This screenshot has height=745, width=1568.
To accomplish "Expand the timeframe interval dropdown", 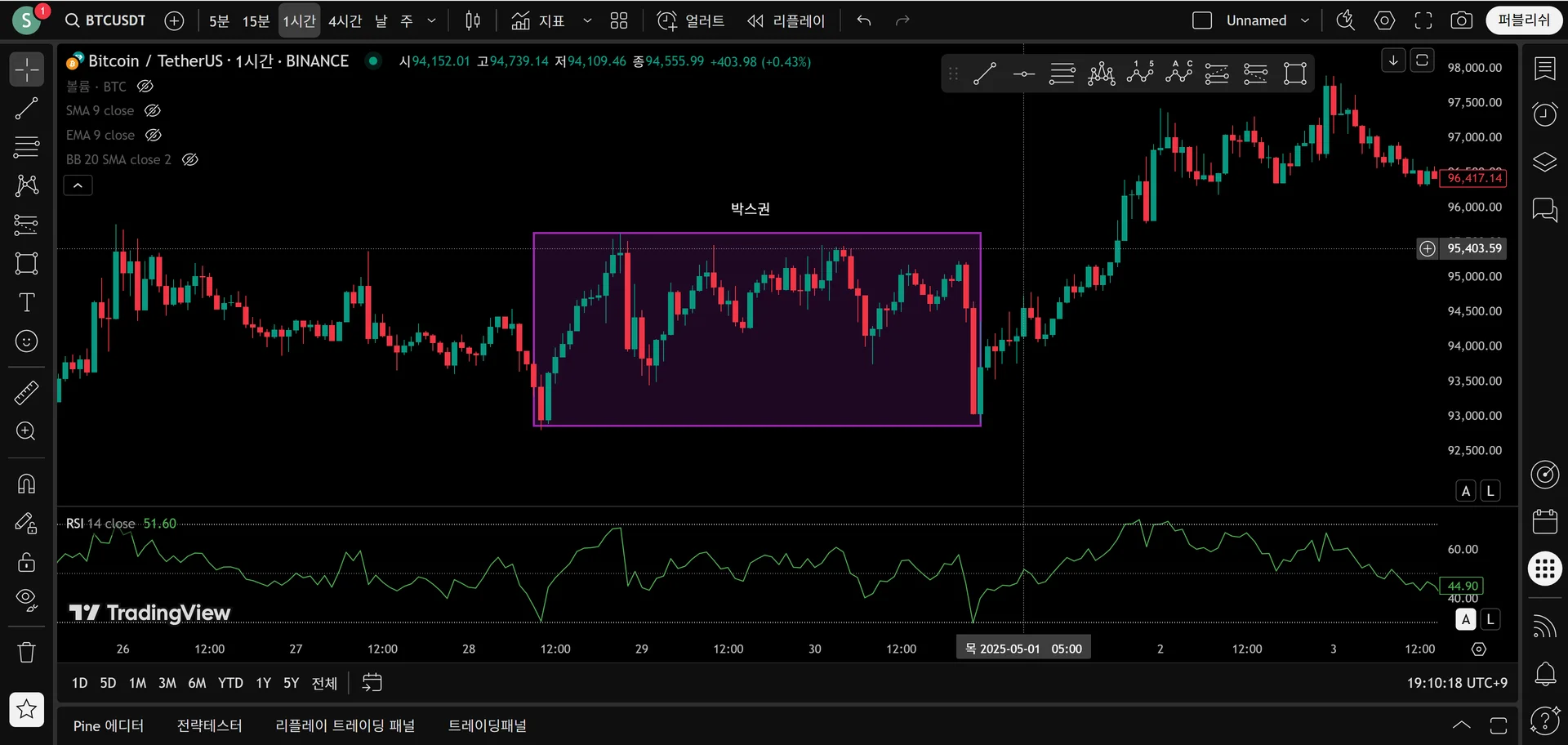I will click(x=432, y=20).
